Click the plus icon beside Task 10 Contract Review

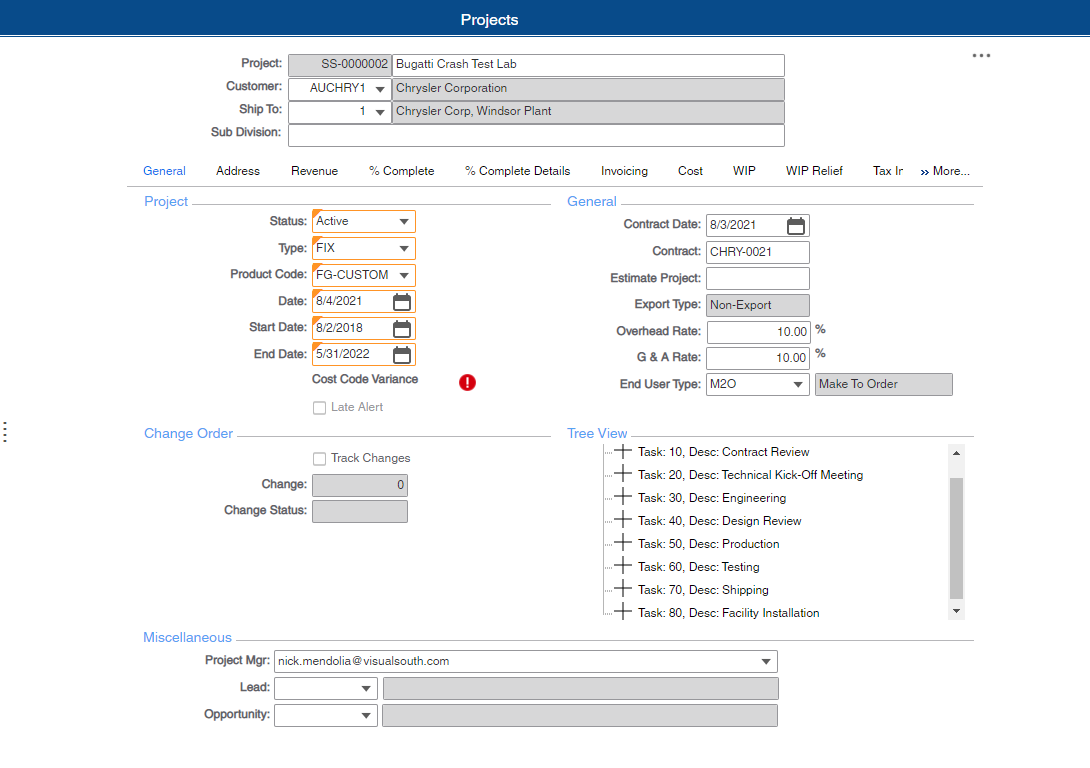(622, 451)
